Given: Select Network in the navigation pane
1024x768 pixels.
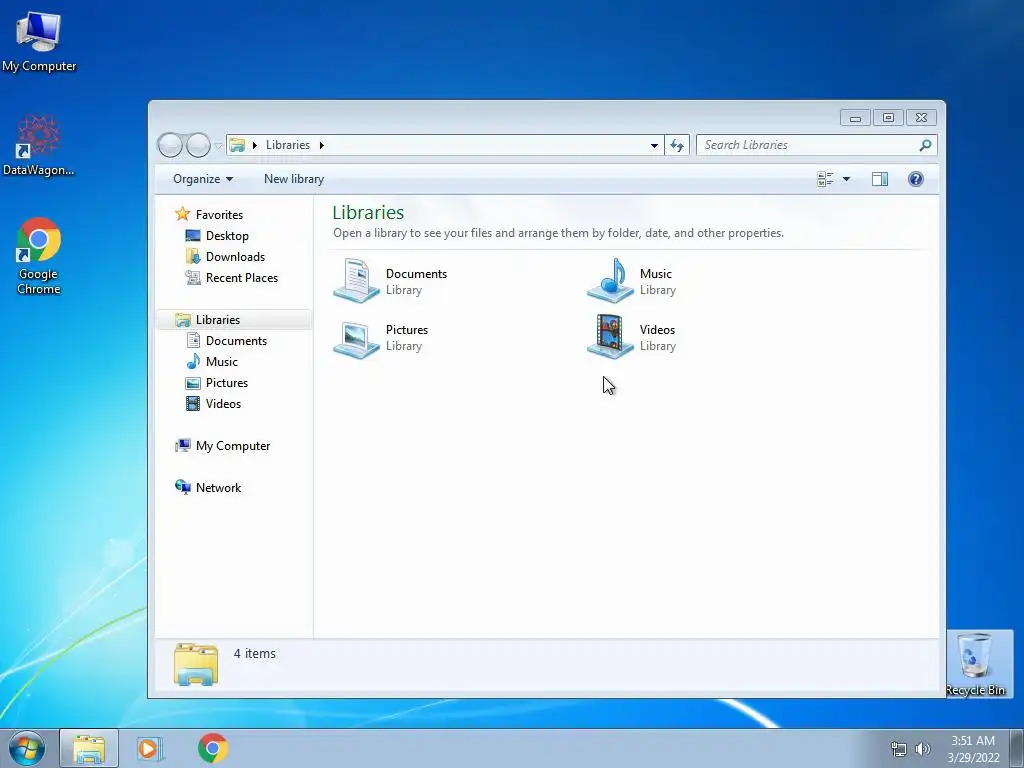Looking at the screenshot, I should coord(218,488).
